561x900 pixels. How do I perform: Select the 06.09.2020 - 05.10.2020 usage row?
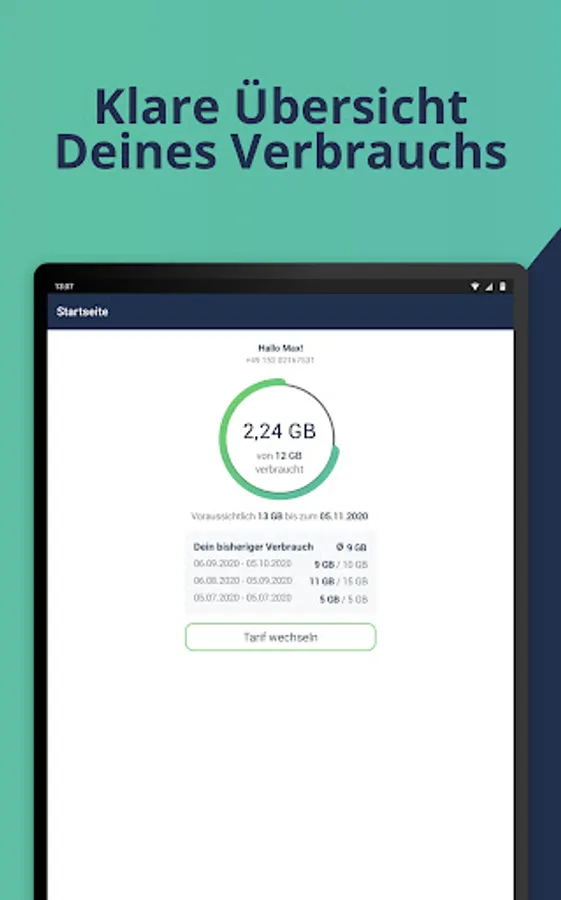click(x=280, y=564)
